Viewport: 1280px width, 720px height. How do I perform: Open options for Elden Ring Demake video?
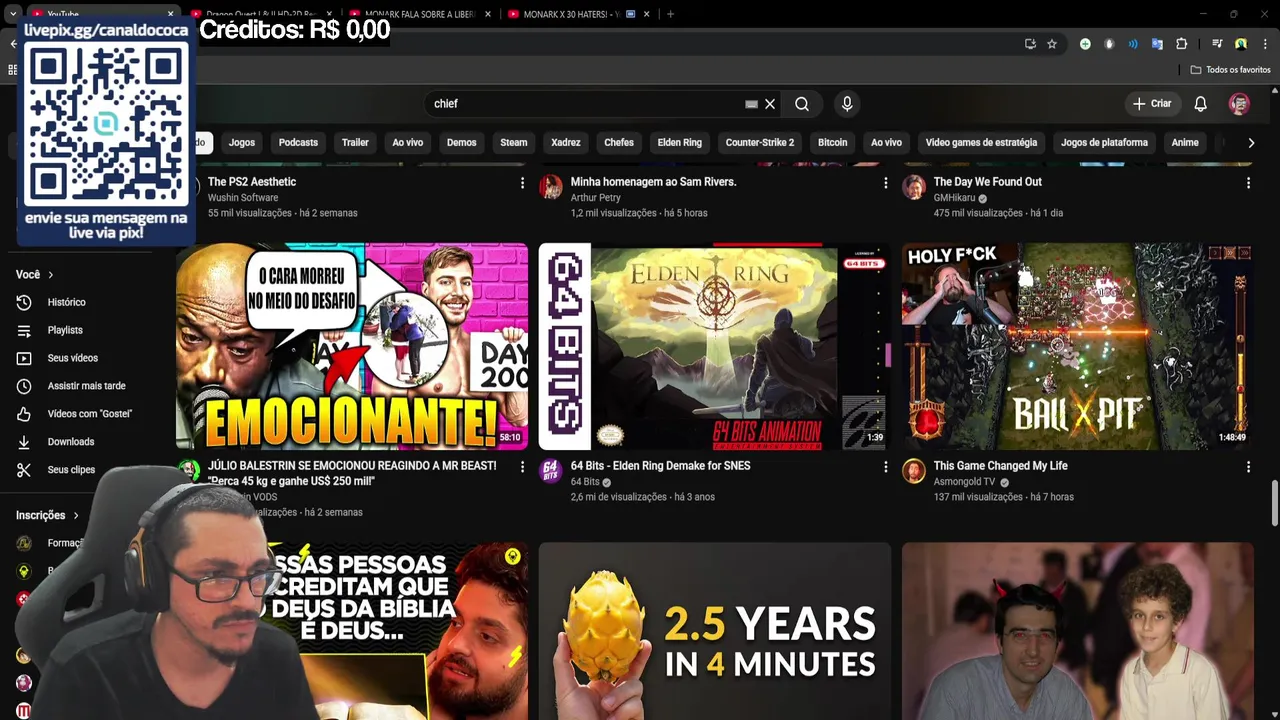click(x=885, y=467)
